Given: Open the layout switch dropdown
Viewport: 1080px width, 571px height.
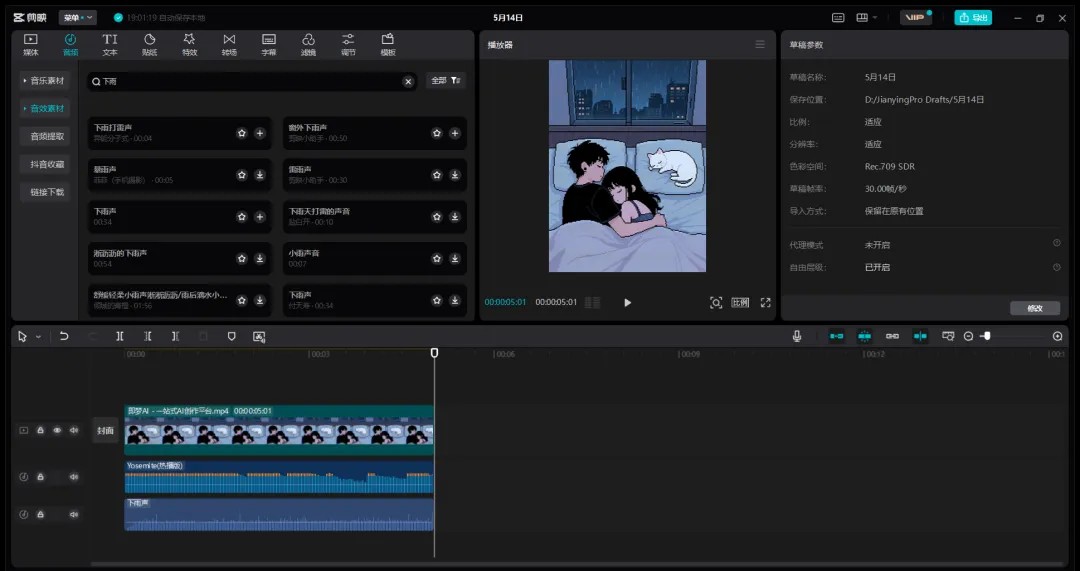Looking at the screenshot, I should click(x=866, y=18).
